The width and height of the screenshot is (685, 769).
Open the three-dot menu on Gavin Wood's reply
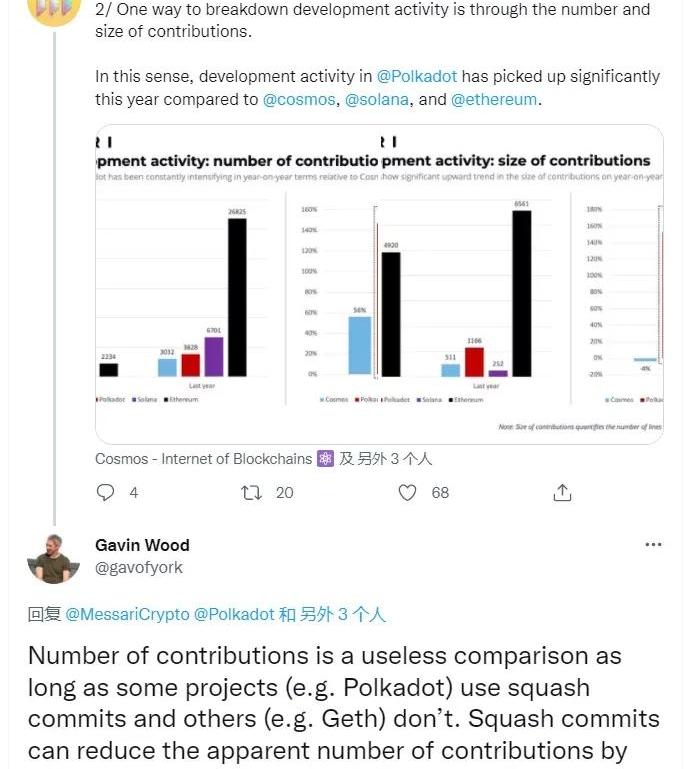click(653, 545)
